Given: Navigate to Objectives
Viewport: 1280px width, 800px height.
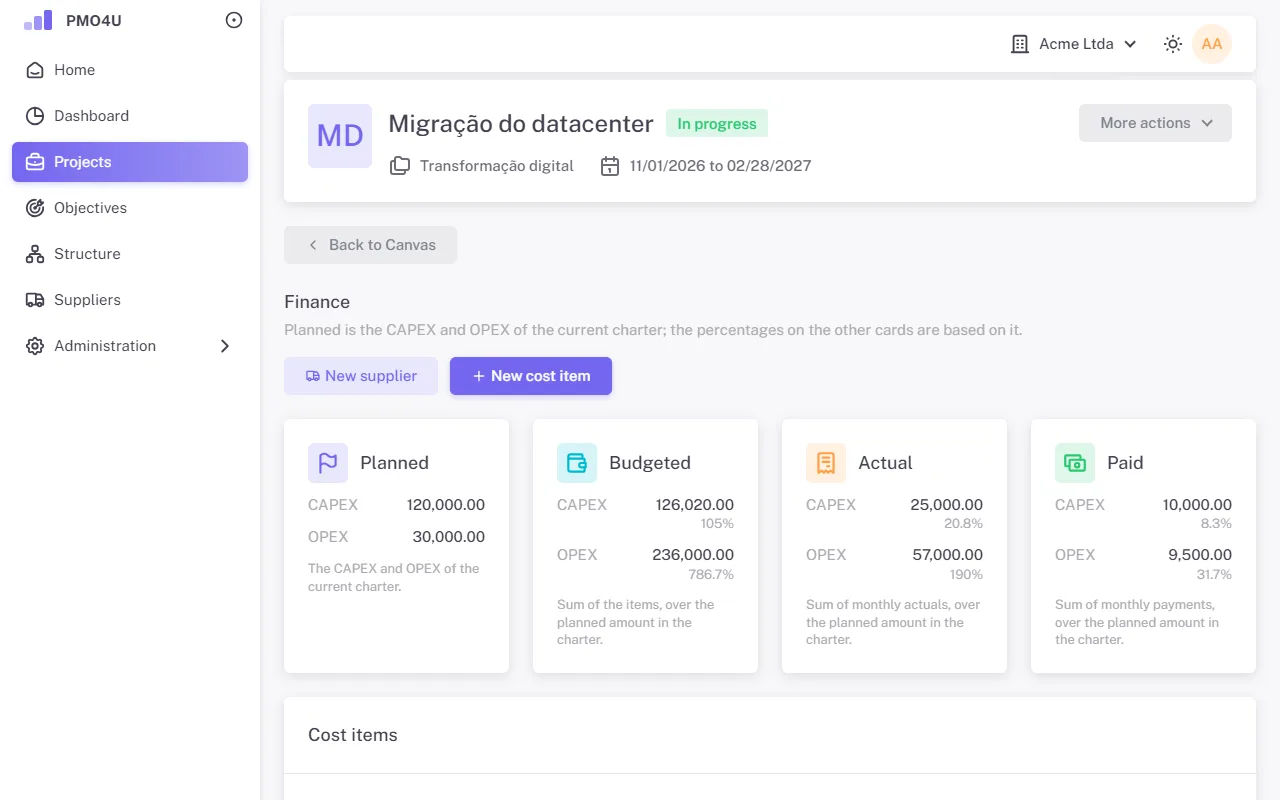Looking at the screenshot, I should coord(130,208).
